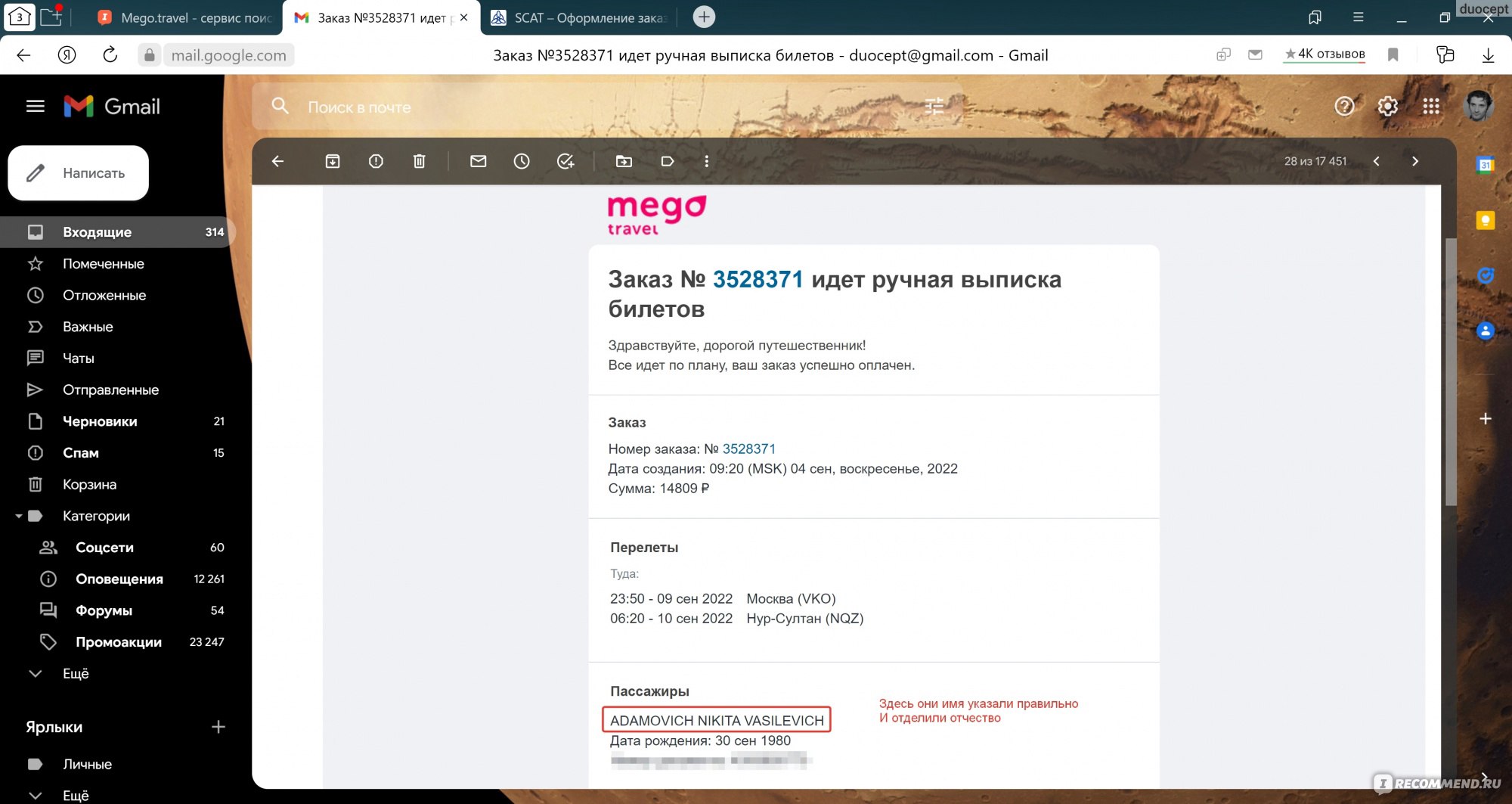Delete this email with trash icon
This screenshot has width=1512, height=804.
pos(420,161)
